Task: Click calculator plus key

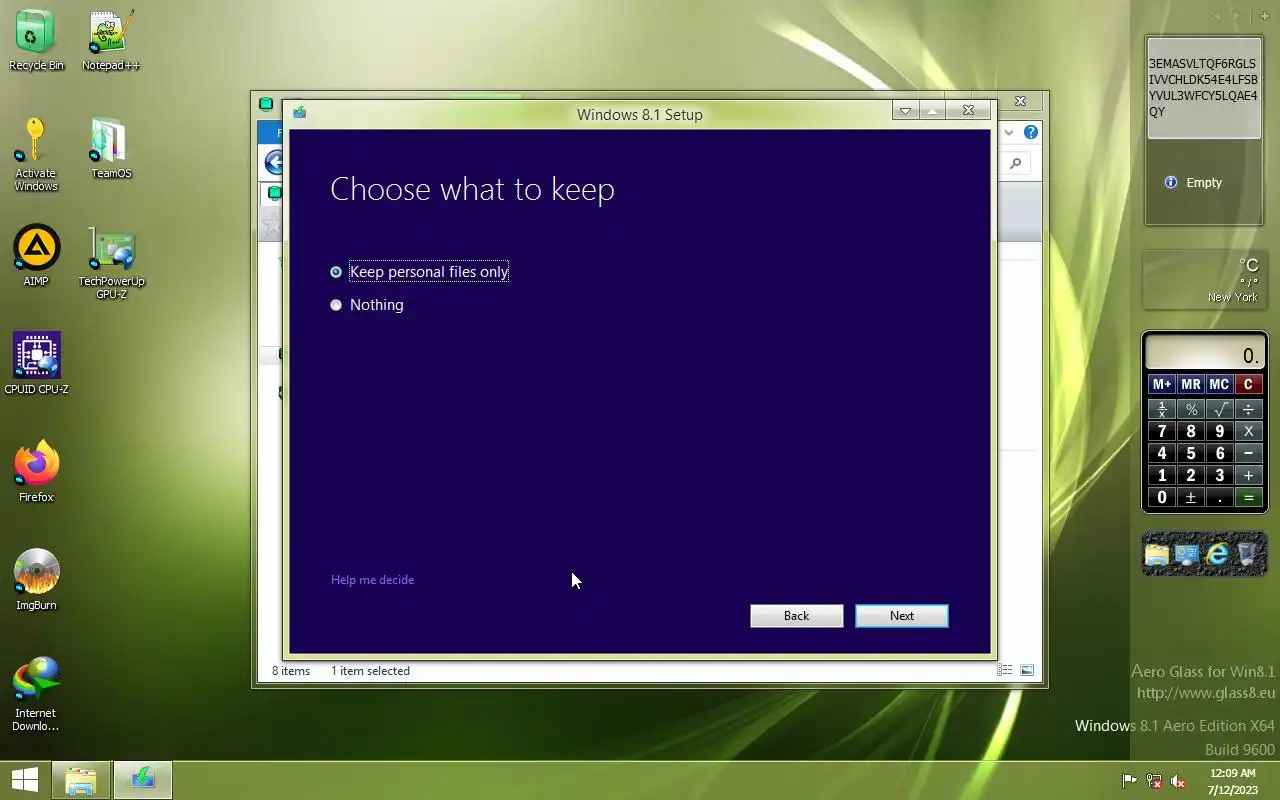Action: point(1248,475)
